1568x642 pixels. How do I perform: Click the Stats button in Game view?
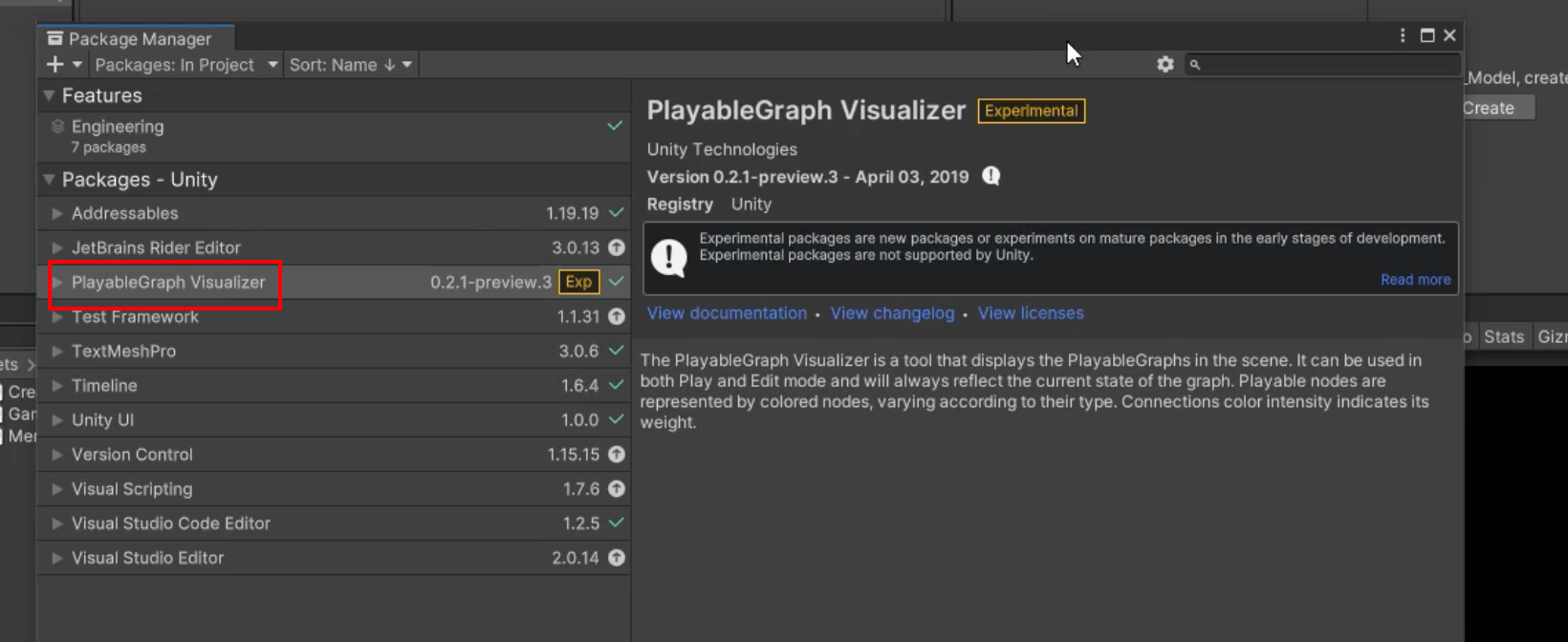tap(1504, 336)
